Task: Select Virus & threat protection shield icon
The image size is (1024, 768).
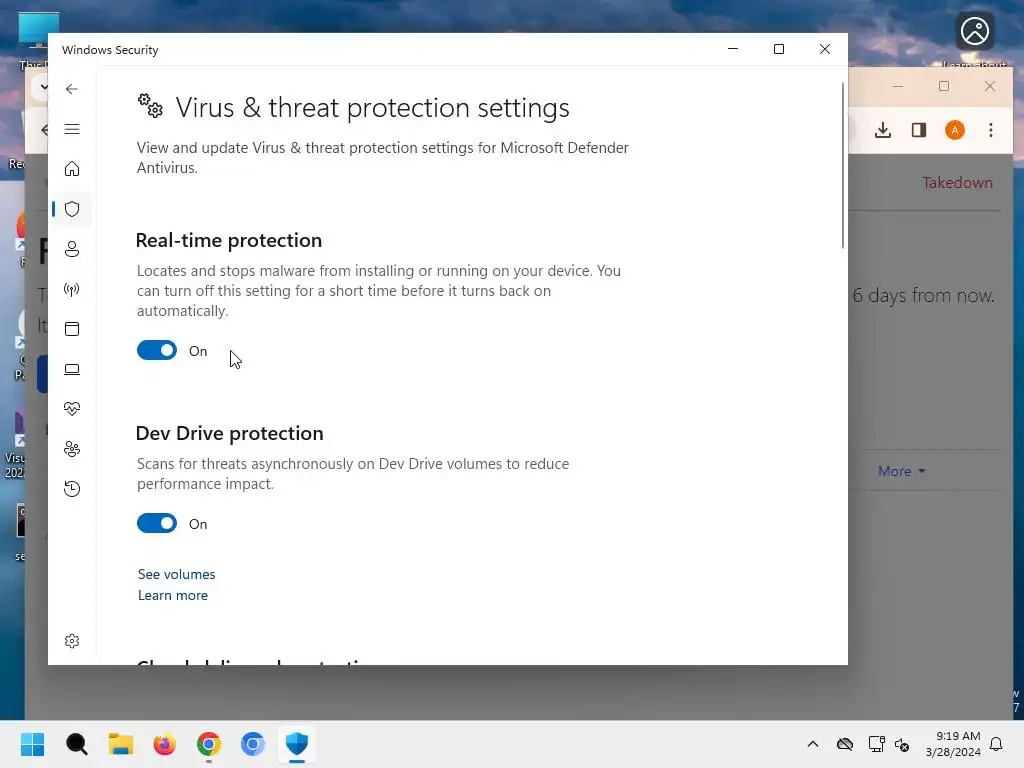Action: (72, 209)
